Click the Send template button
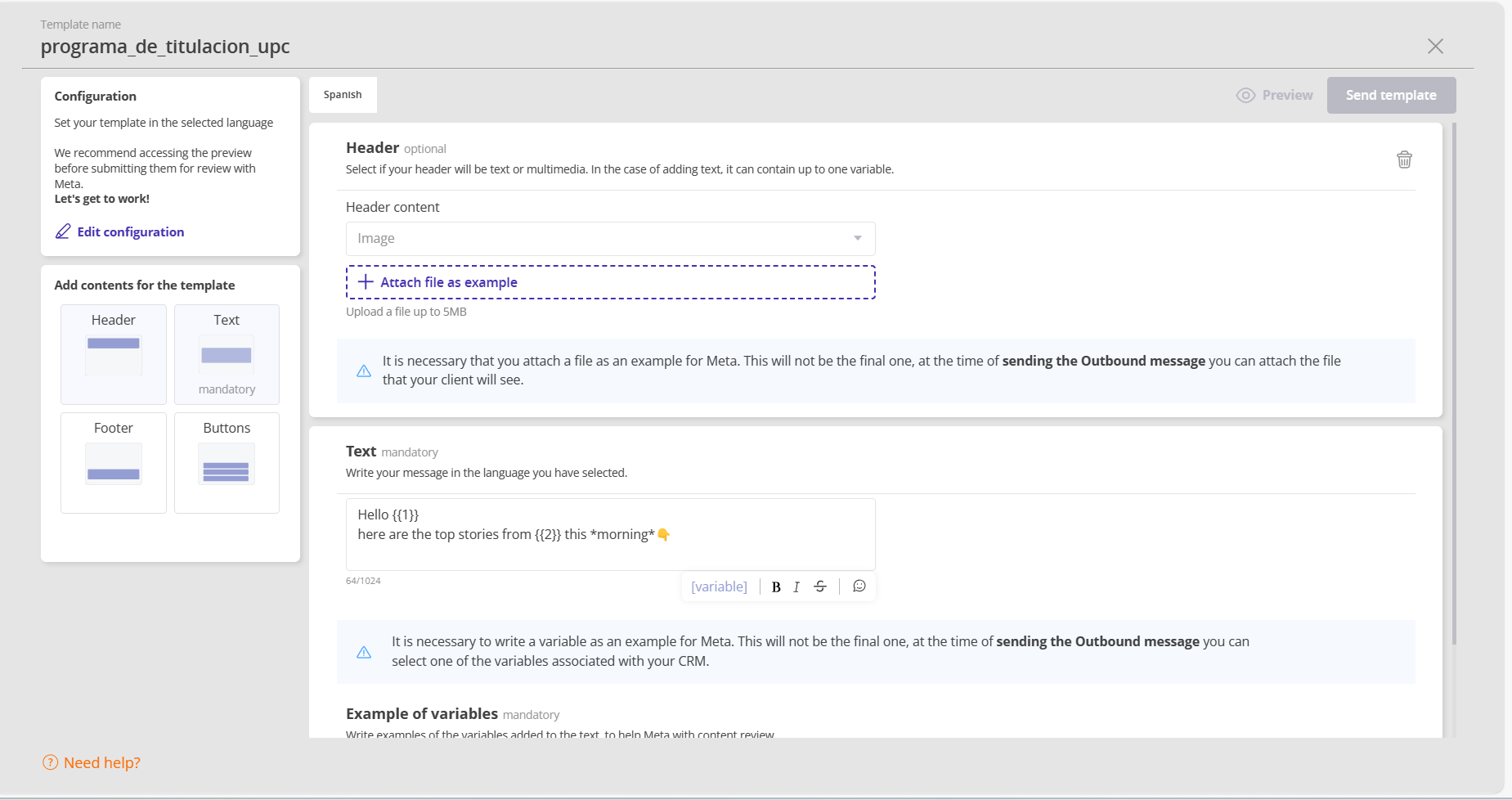 tap(1390, 96)
